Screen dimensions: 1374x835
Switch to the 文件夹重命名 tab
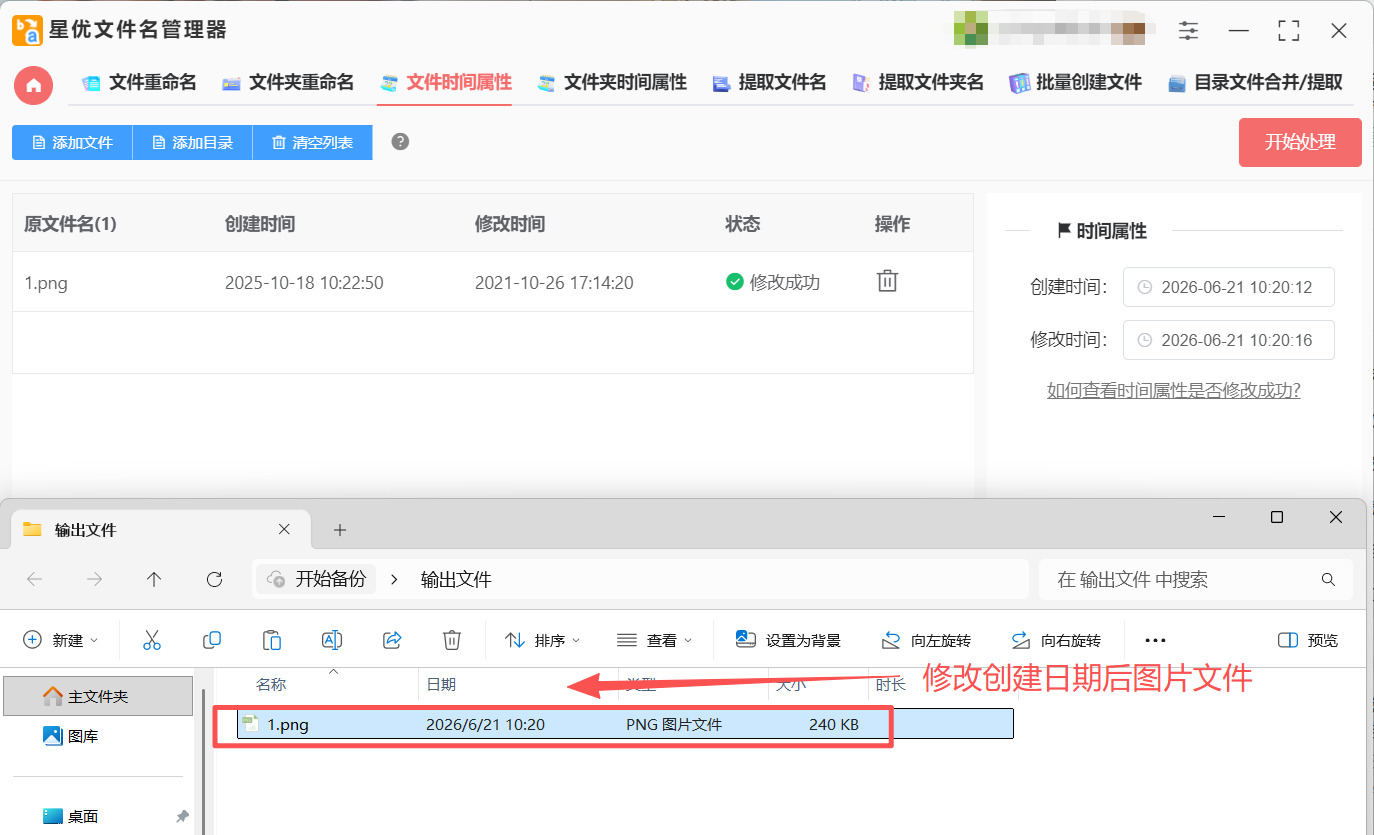click(x=288, y=83)
